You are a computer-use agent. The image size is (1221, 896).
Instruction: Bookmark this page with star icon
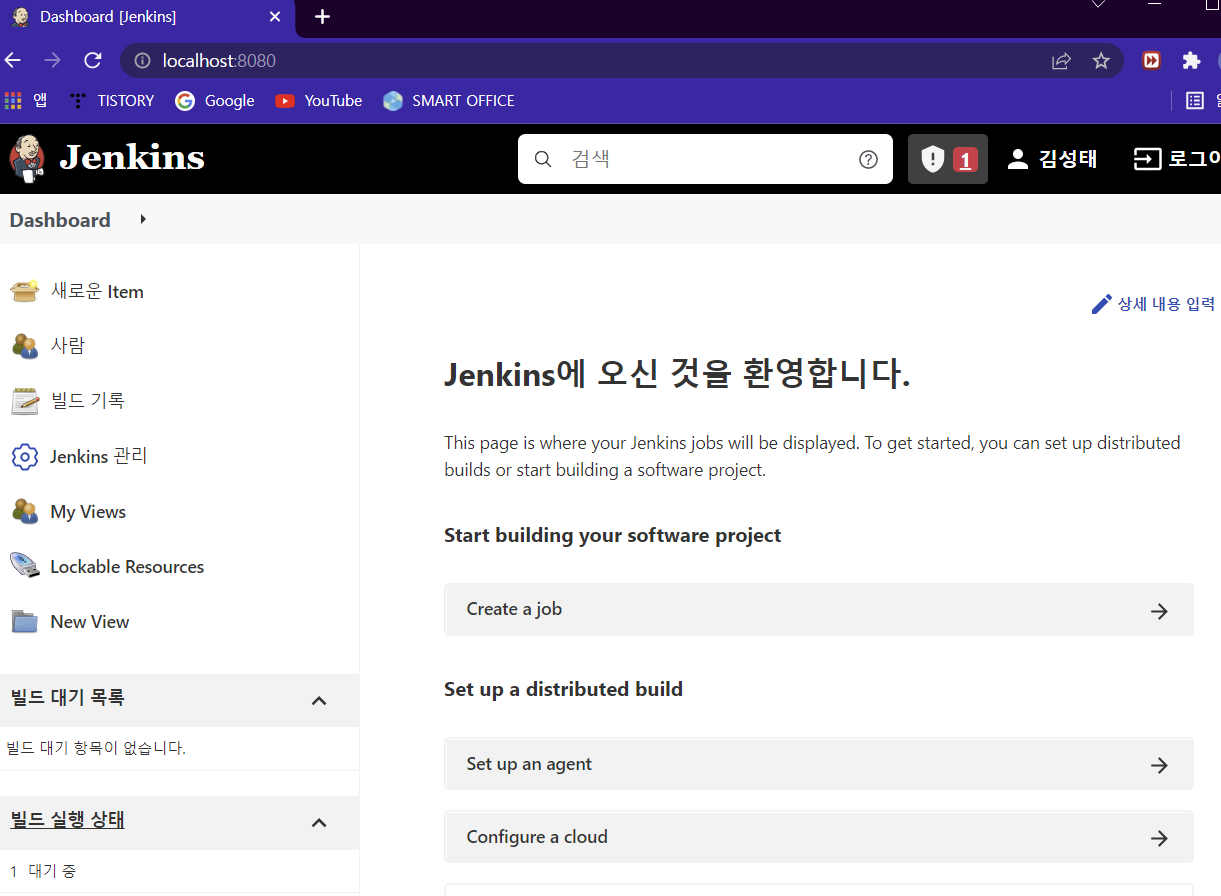[1101, 61]
